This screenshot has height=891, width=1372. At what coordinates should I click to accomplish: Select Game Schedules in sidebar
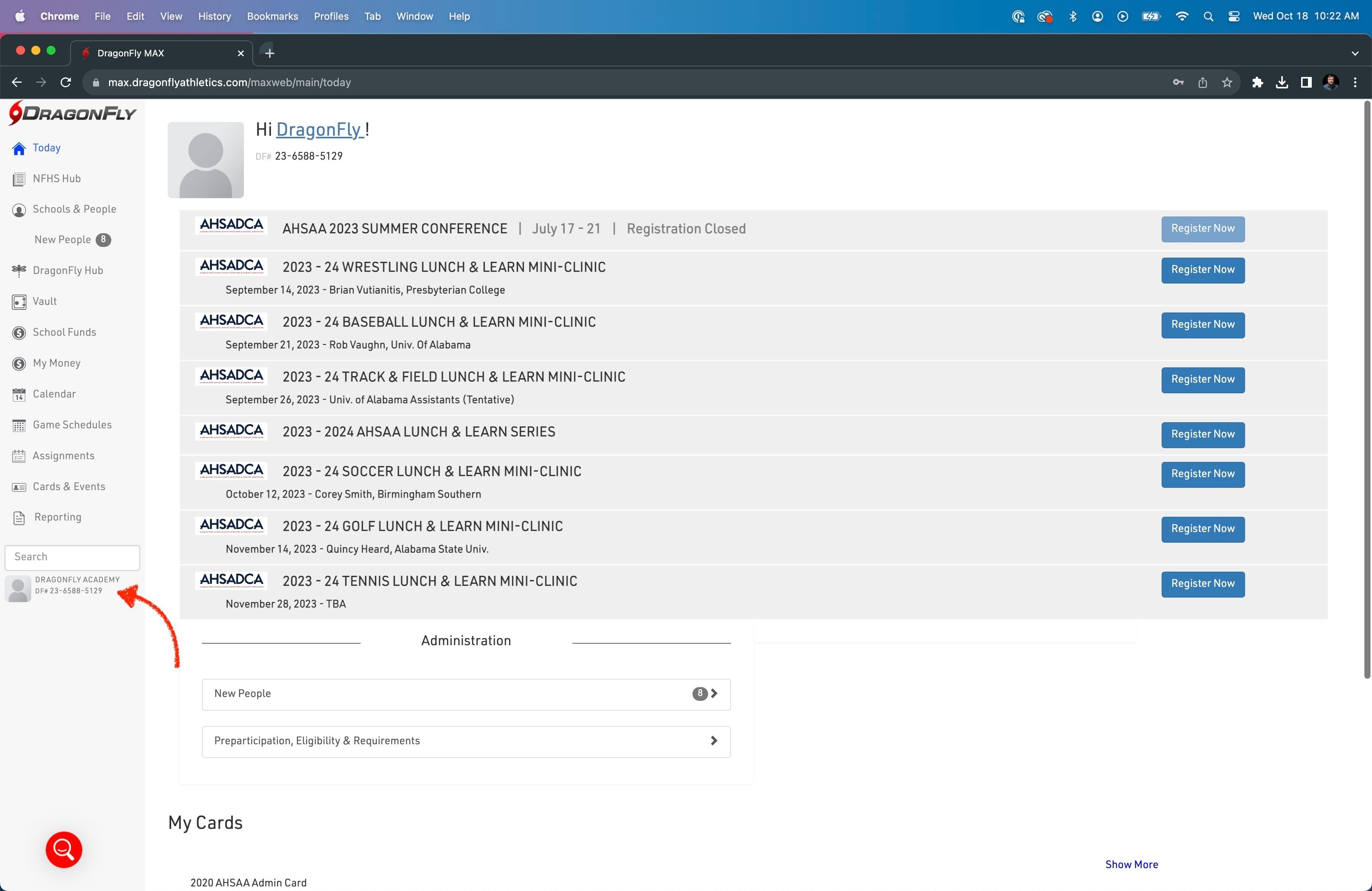(x=72, y=425)
